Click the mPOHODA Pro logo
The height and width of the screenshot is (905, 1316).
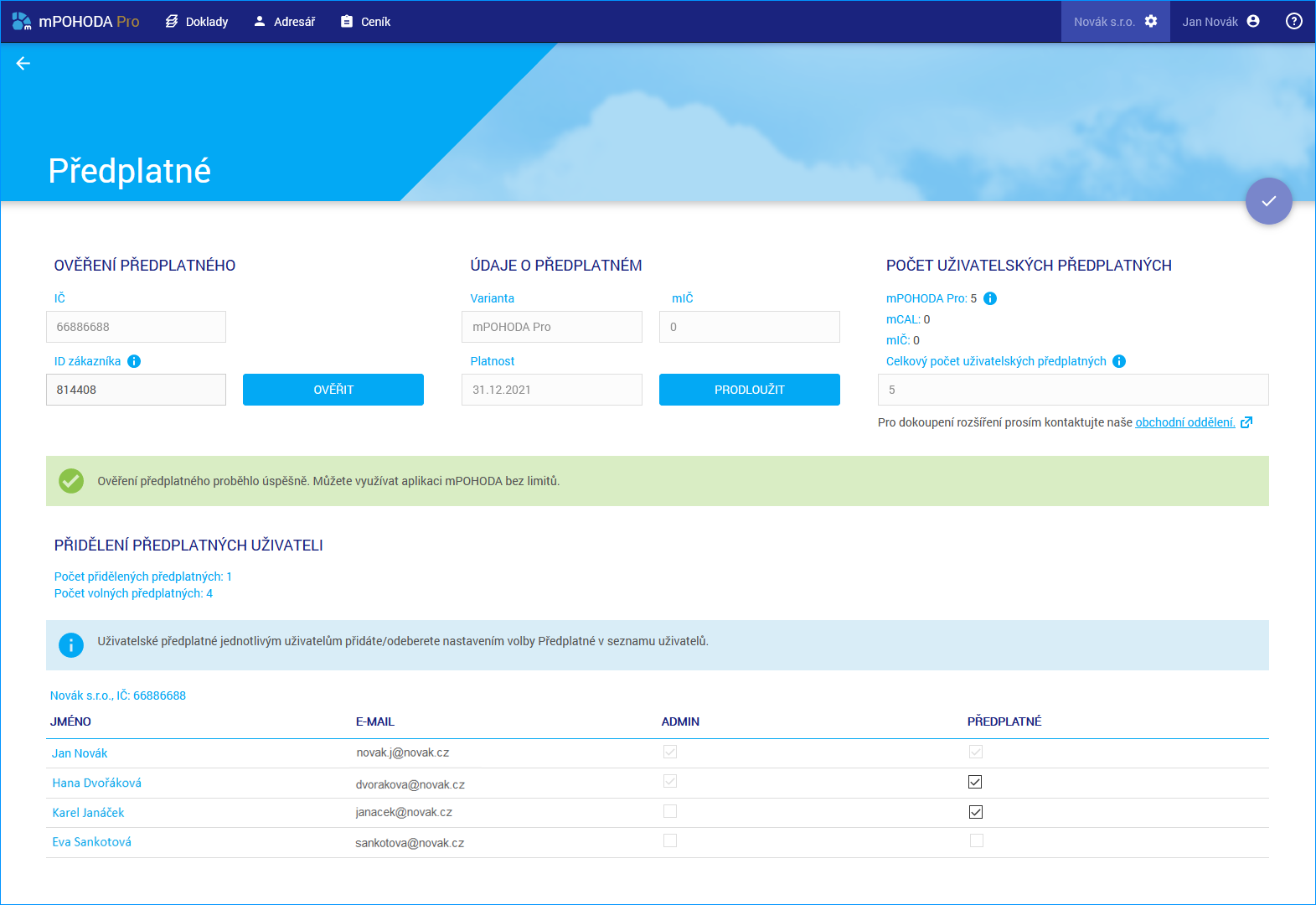(75, 22)
